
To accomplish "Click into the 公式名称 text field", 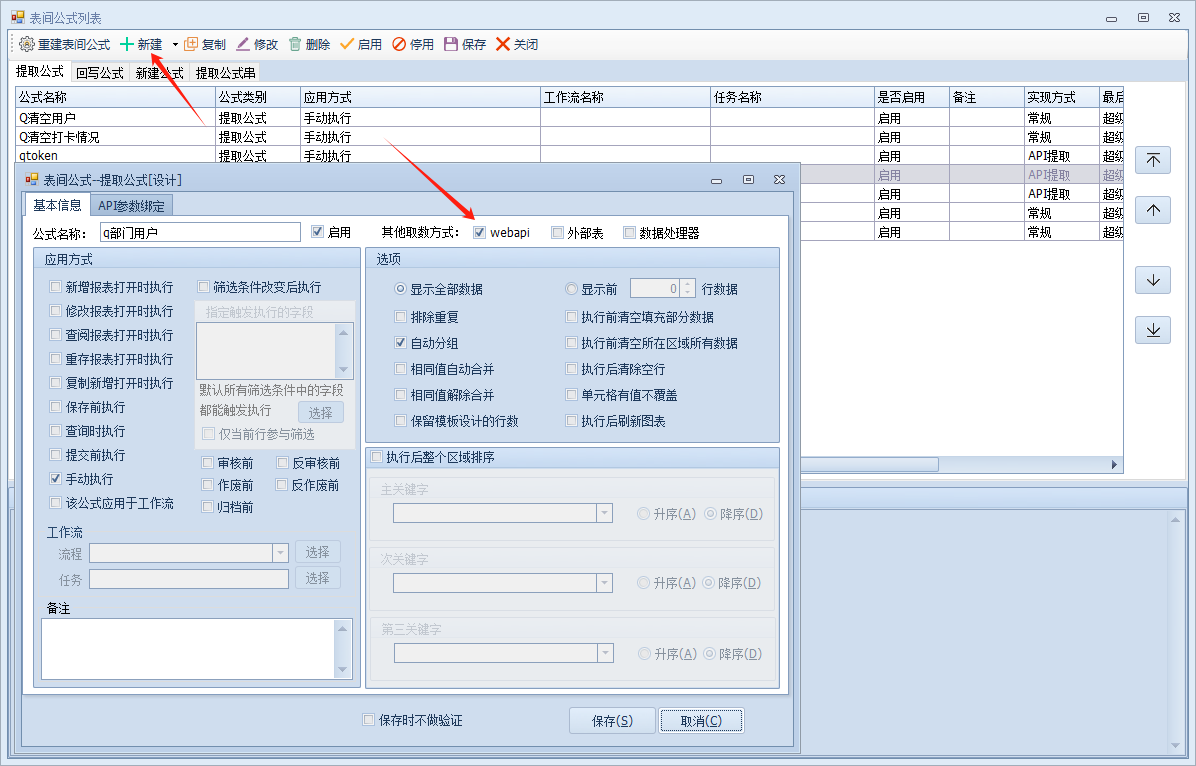I will [x=200, y=232].
